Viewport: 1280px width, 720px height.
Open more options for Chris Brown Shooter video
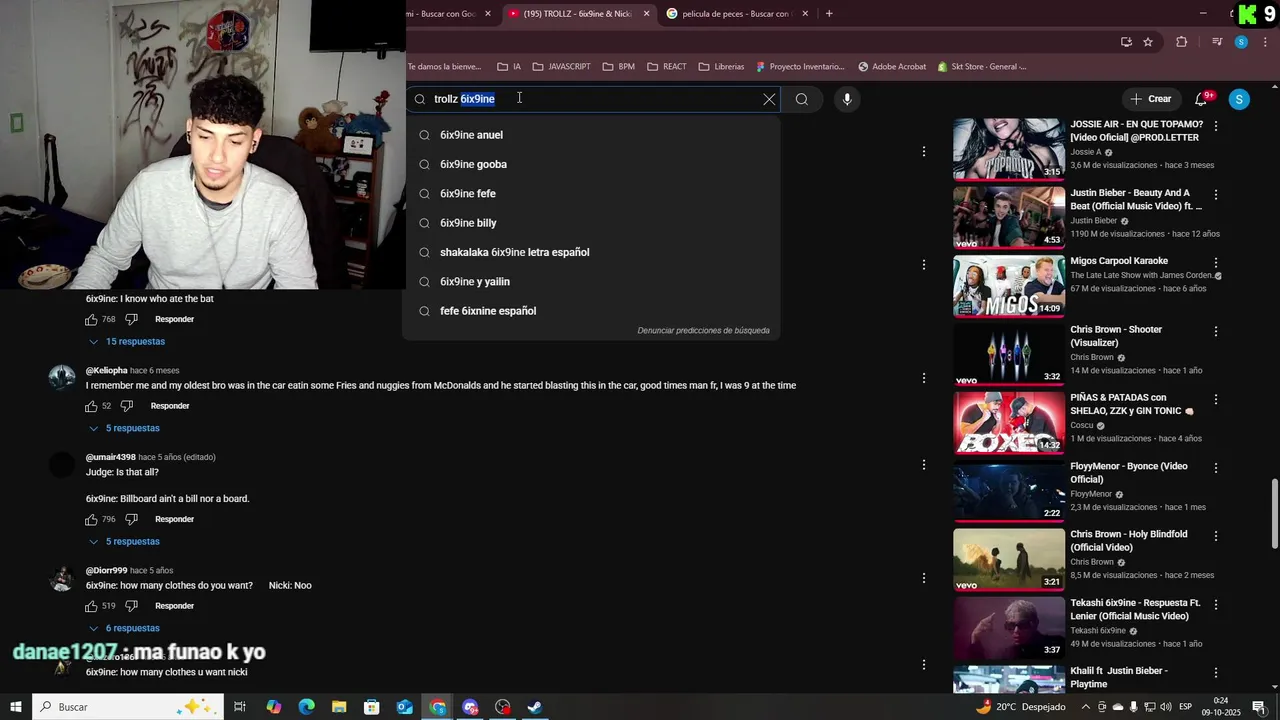pyautogui.click(x=1216, y=332)
